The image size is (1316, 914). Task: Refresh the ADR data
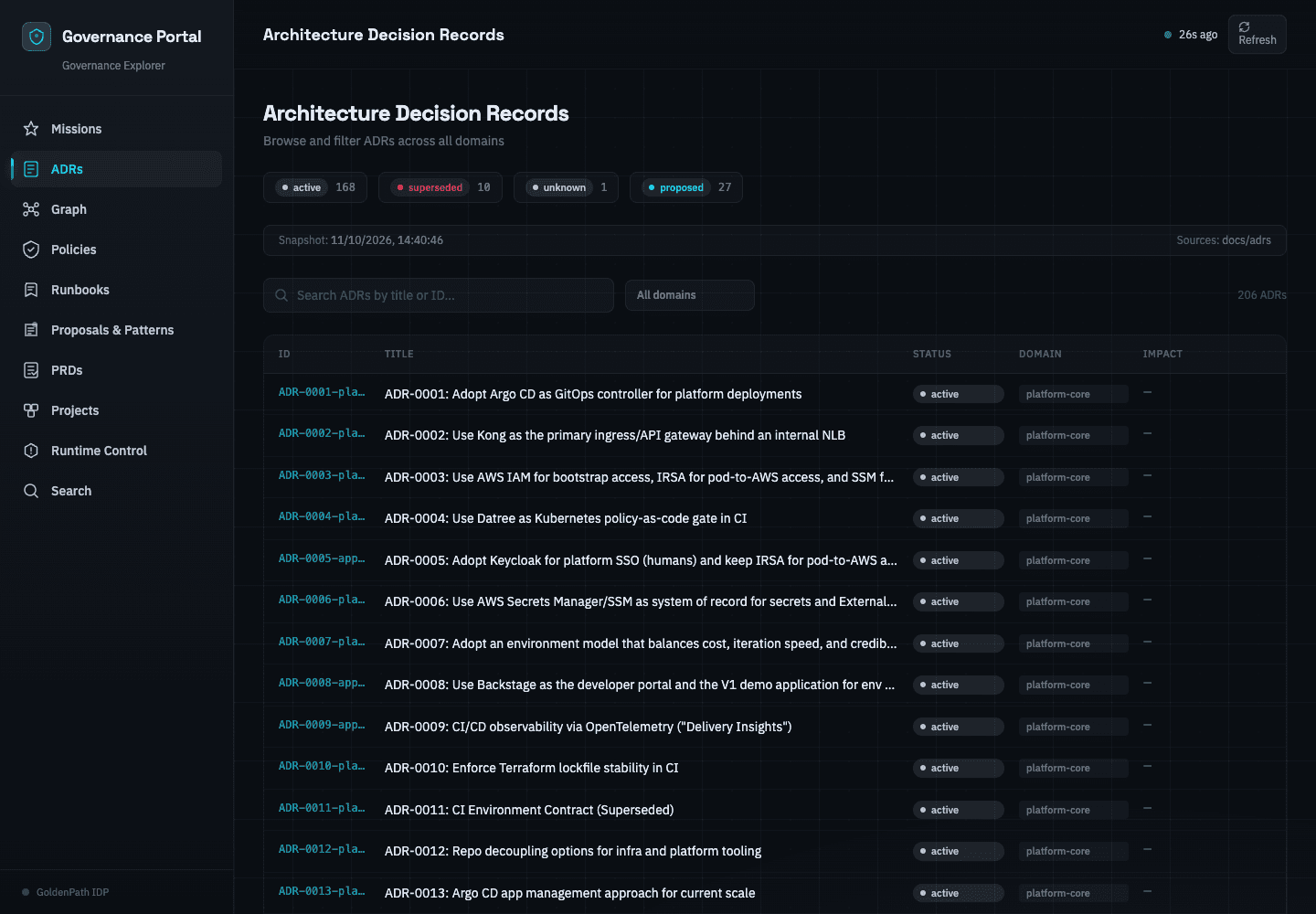point(1258,35)
